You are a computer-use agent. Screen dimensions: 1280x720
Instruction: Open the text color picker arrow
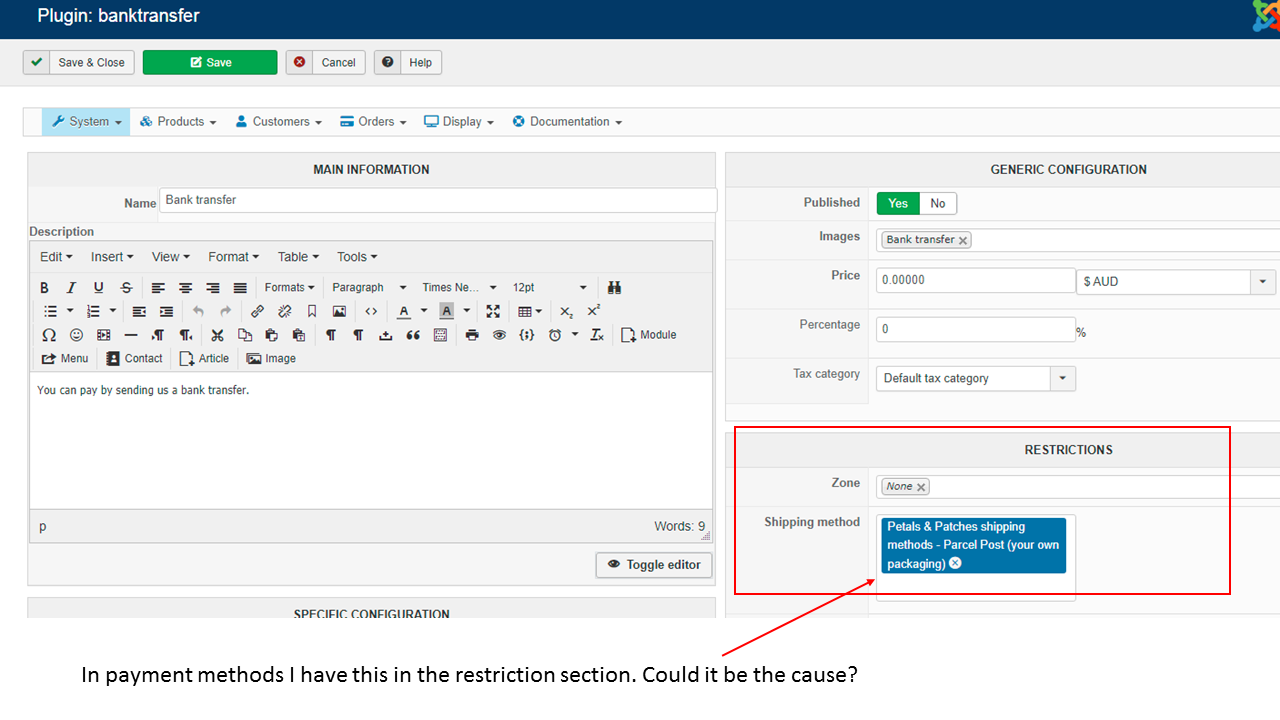pyautogui.click(x=424, y=312)
